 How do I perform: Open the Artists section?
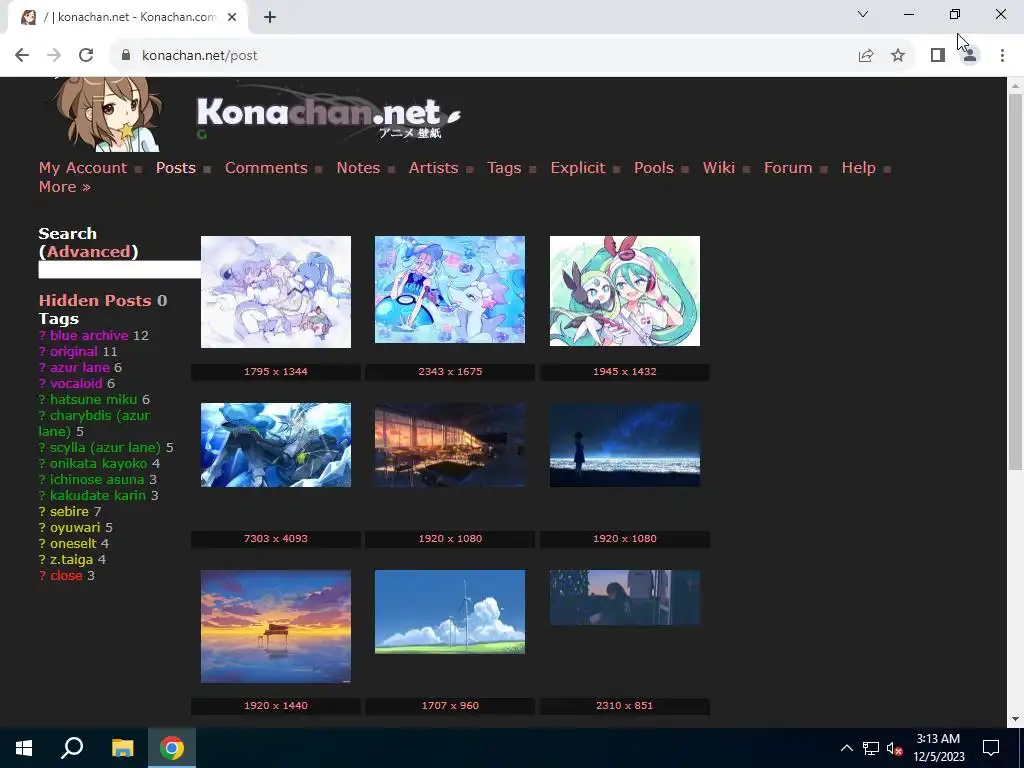click(x=433, y=168)
